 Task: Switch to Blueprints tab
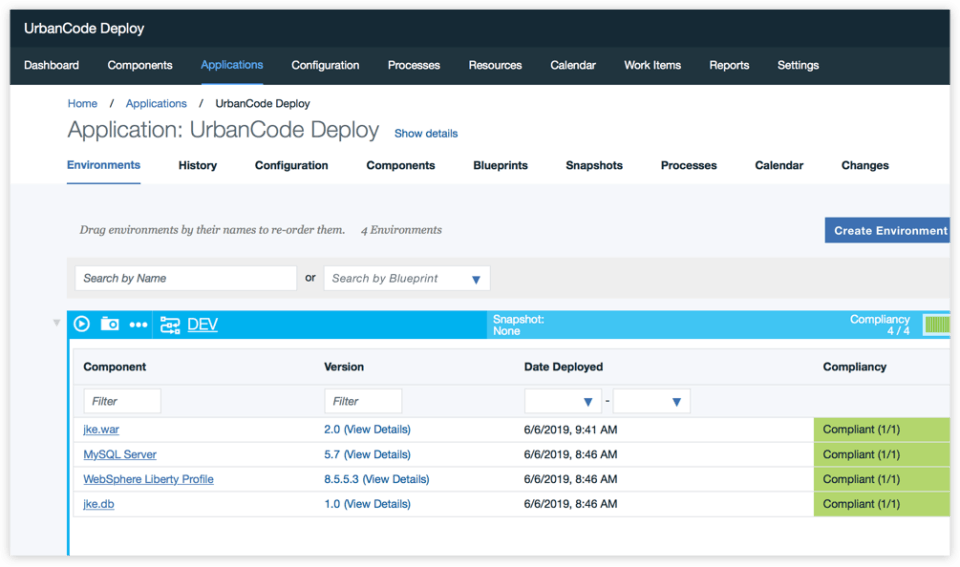[500, 165]
